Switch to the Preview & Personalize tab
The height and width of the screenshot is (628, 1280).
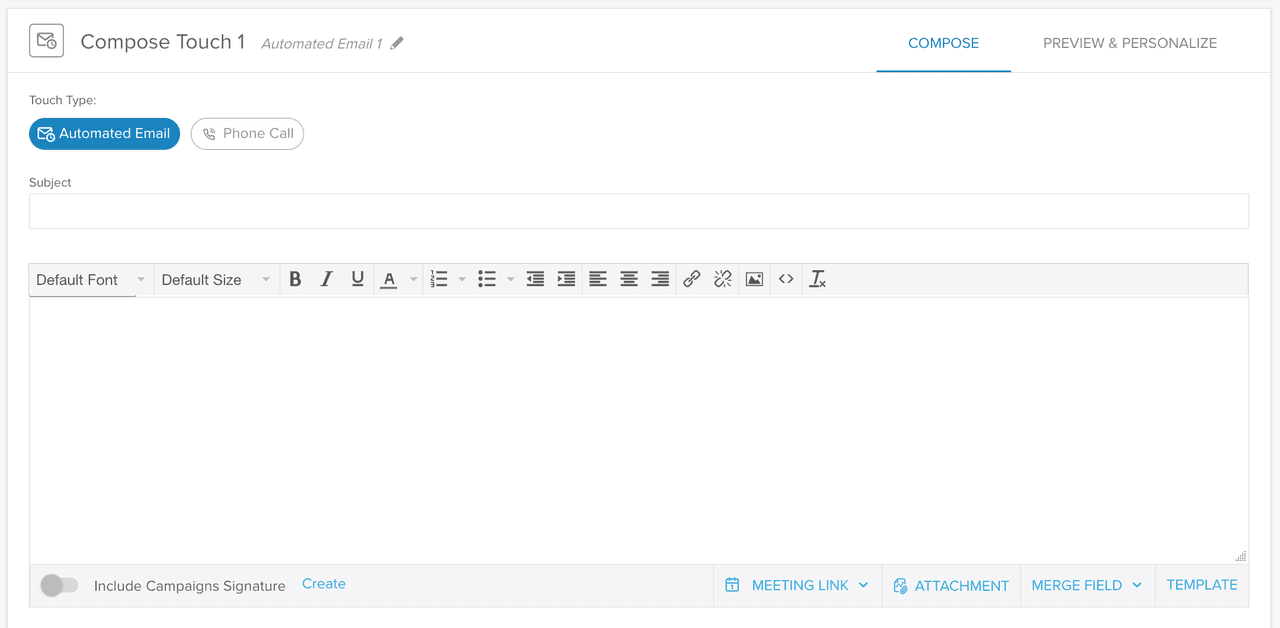[x=1129, y=43]
